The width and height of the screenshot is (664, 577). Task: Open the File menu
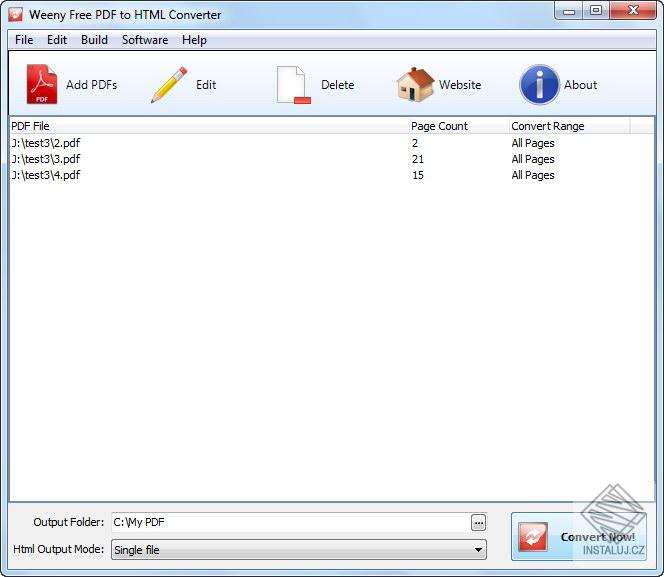(x=24, y=40)
